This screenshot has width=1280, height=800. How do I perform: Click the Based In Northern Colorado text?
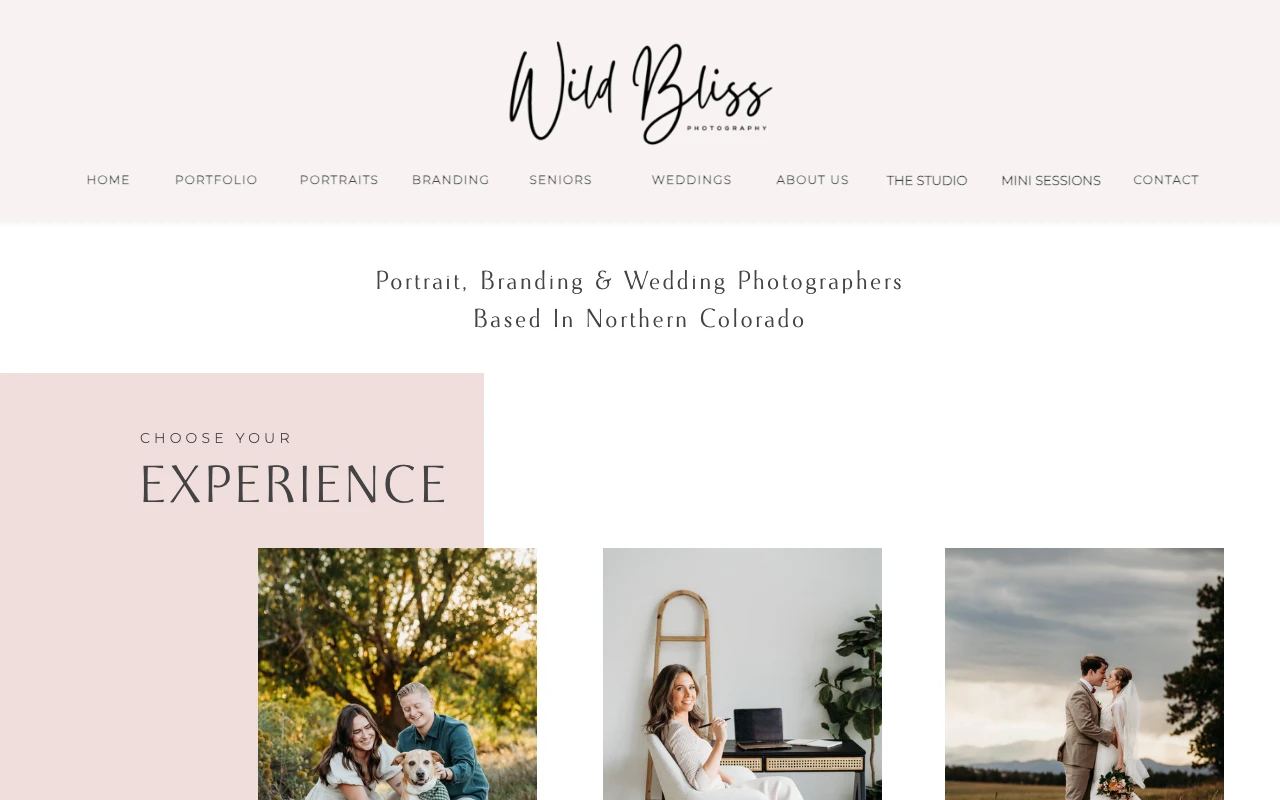point(640,319)
